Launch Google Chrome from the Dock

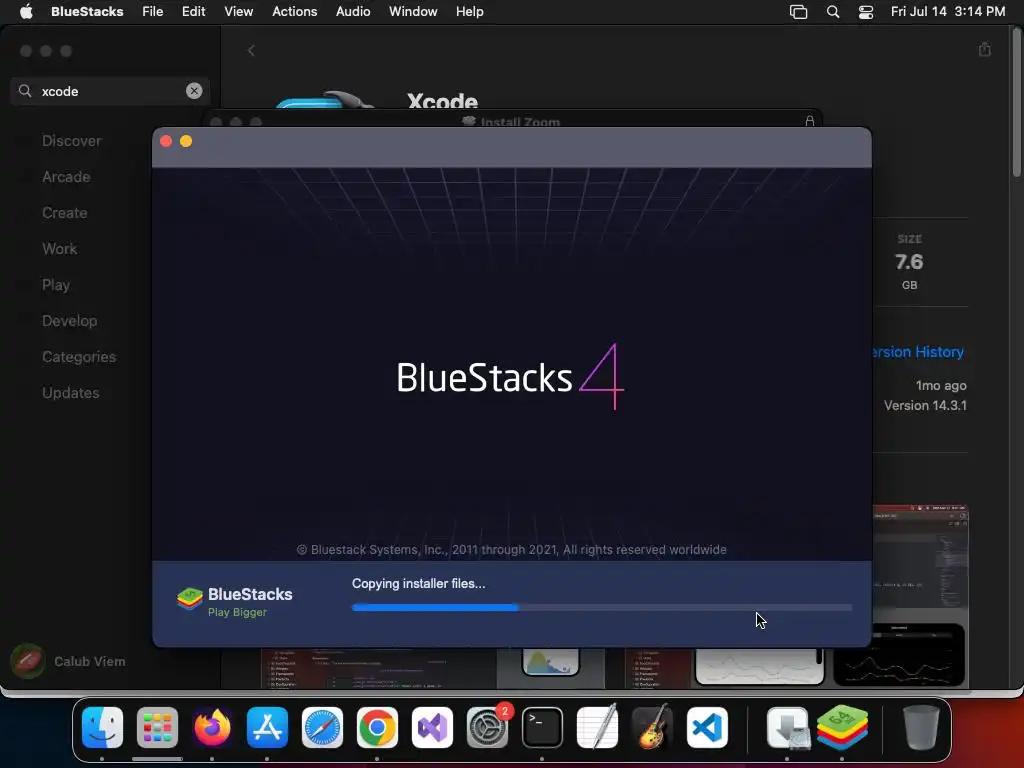pyautogui.click(x=377, y=728)
